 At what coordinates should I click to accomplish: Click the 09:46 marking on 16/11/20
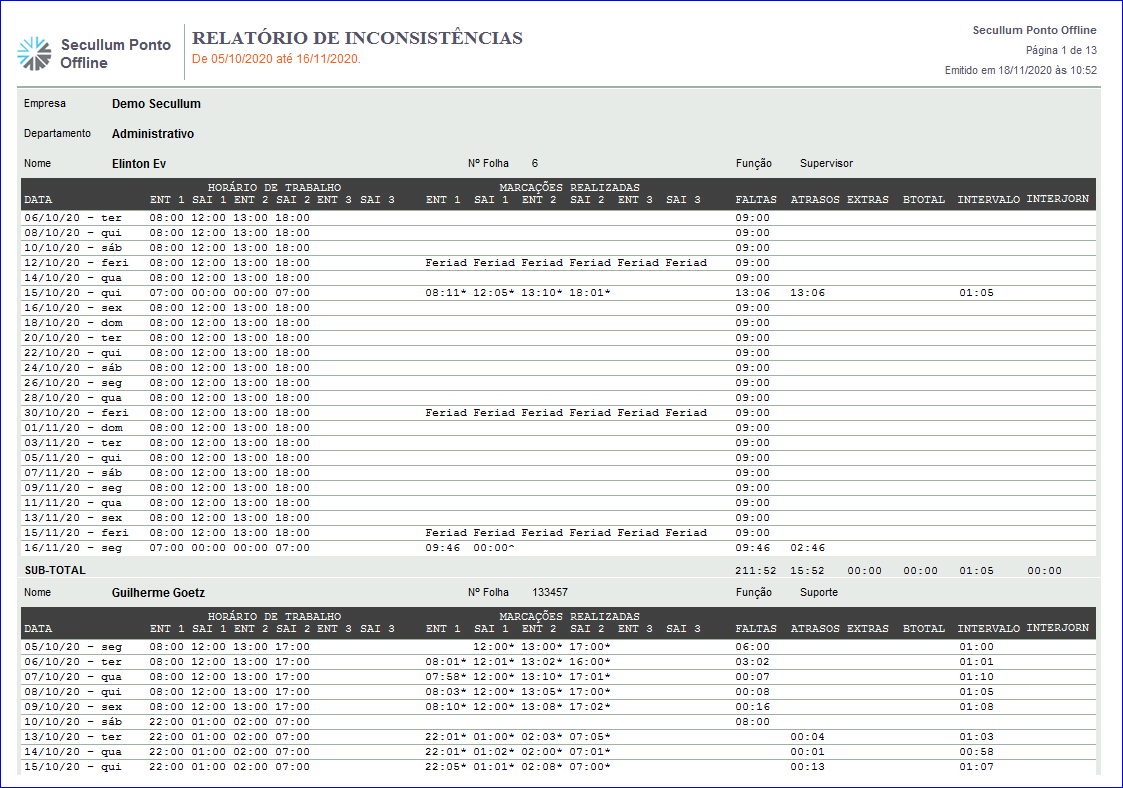[x=442, y=548]
